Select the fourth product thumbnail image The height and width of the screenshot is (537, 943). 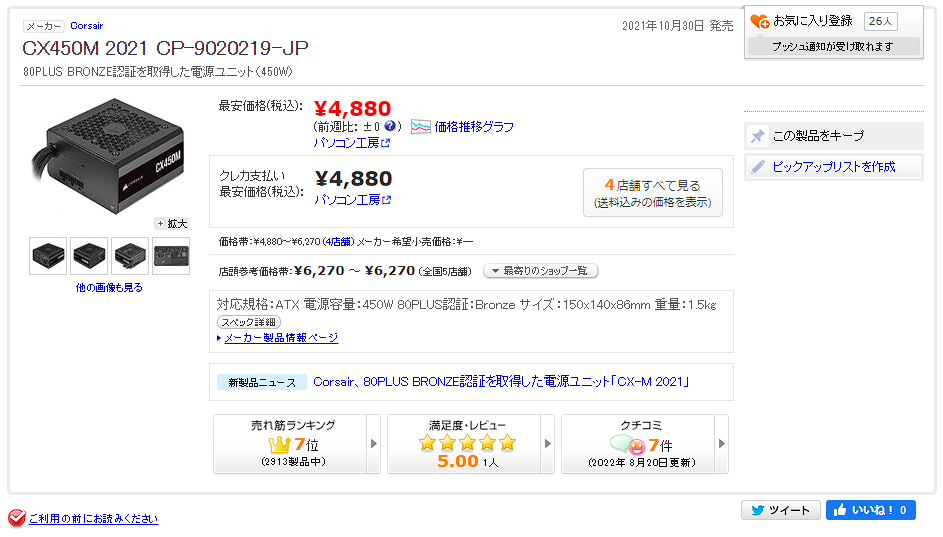171,256
